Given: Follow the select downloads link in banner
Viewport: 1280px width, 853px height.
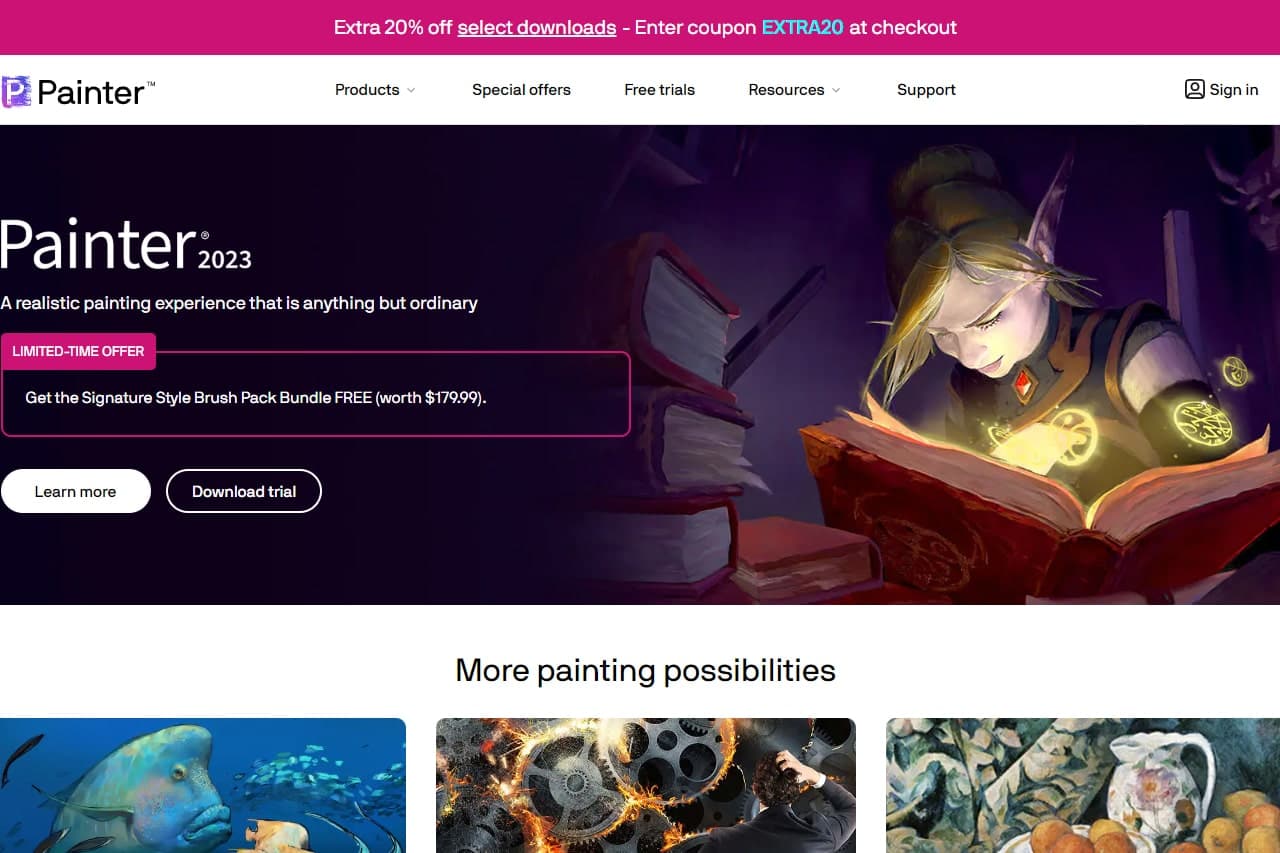Looking at the screenshot, I should click(x=536, y=27).
